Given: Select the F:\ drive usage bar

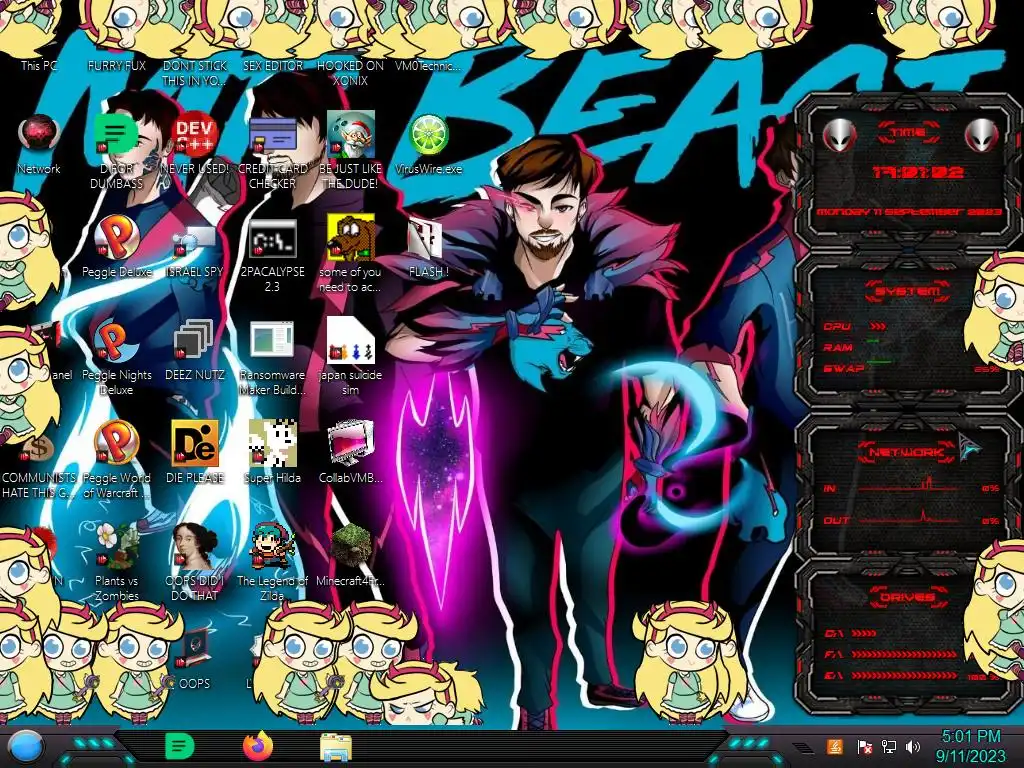Looking at the screenshot, I should (x=904, y=654).
